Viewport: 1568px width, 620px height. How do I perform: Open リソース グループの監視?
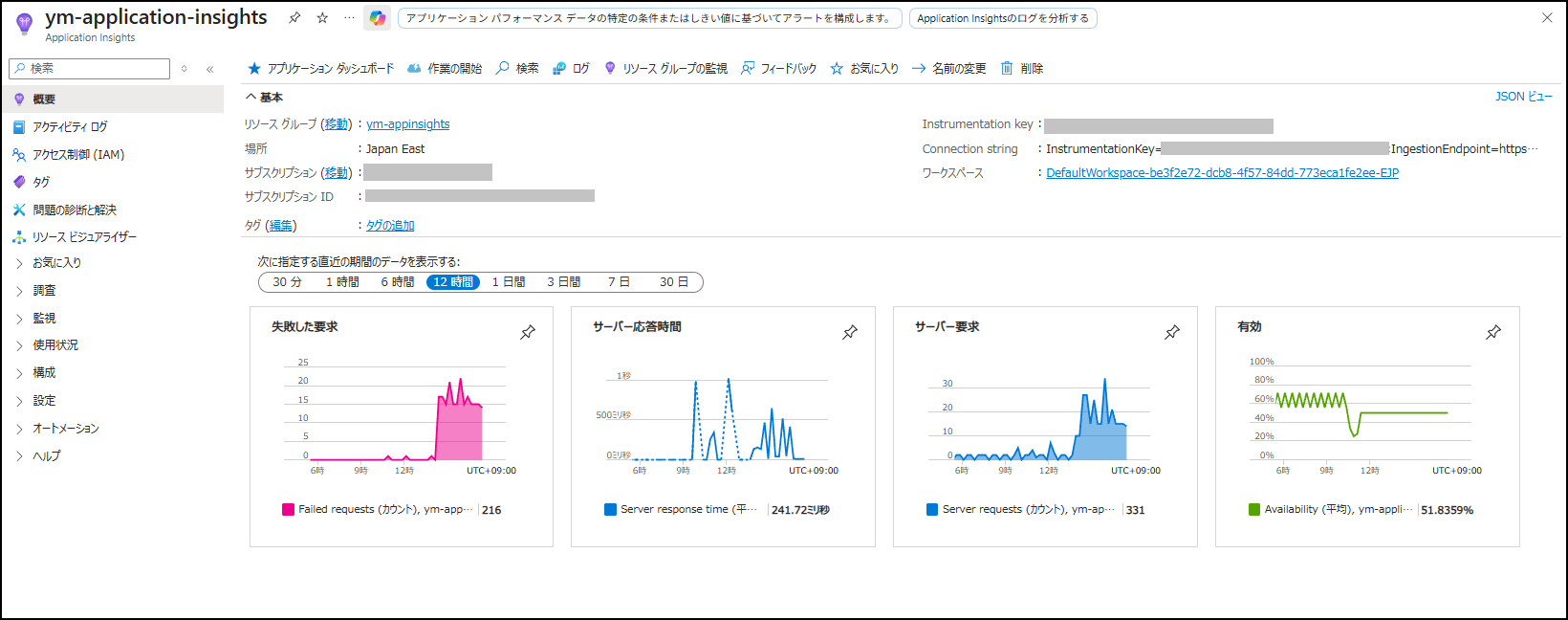(665, 69)
